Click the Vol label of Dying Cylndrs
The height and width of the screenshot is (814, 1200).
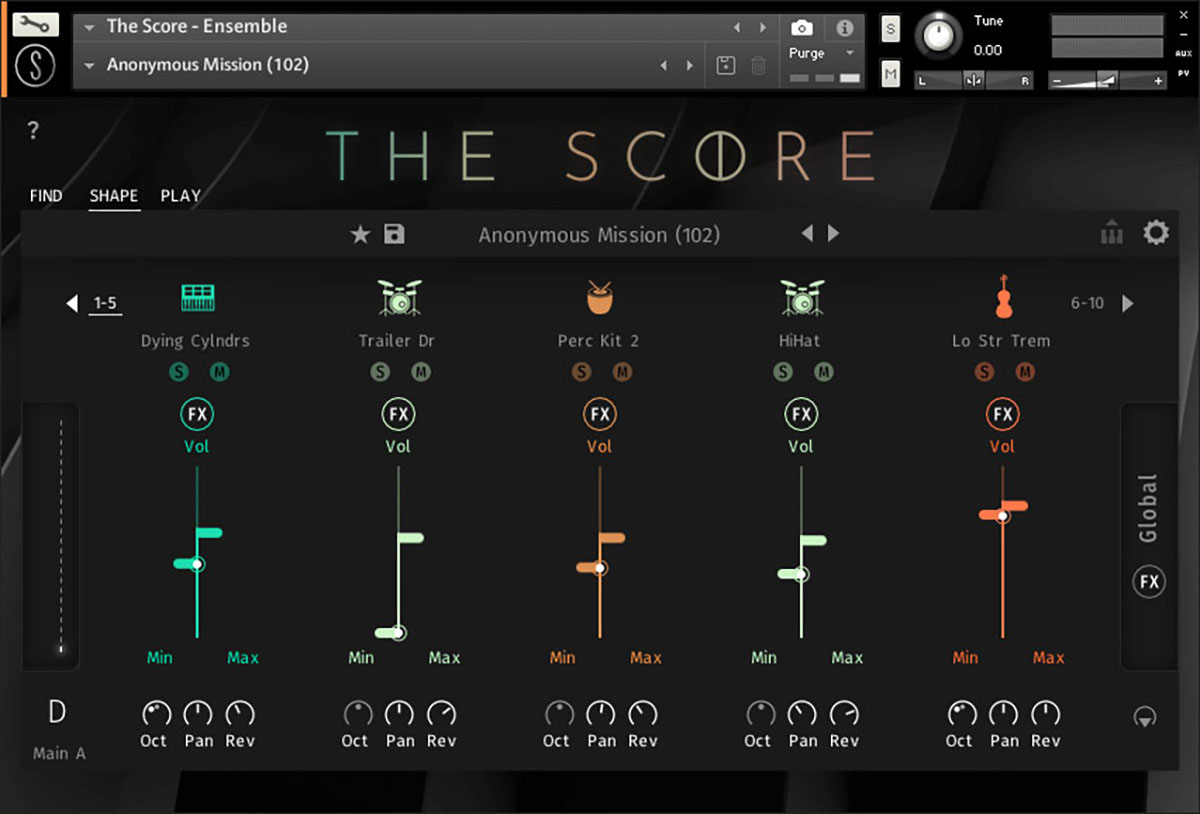click(x=197, y=447)
